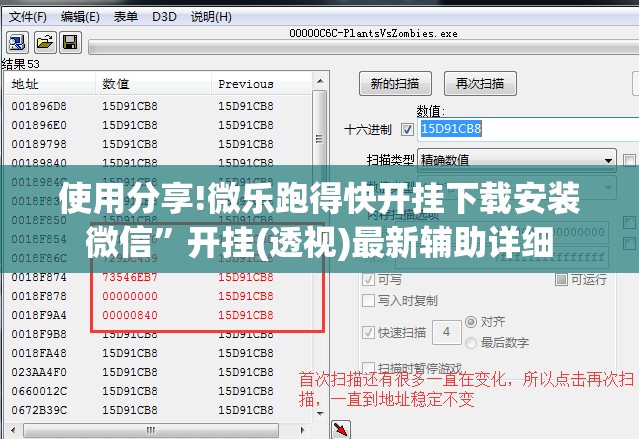Select the result row 0018F9A4
Image resolution: width=639 pixels, height=439 pixels.
[159, 315]
